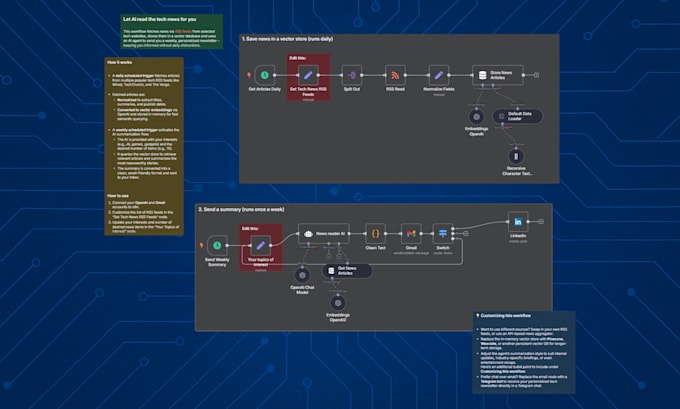Select the Send Weekly Summary trigger node
Viewport: 680px width, 409px height.
click(217, 246)
